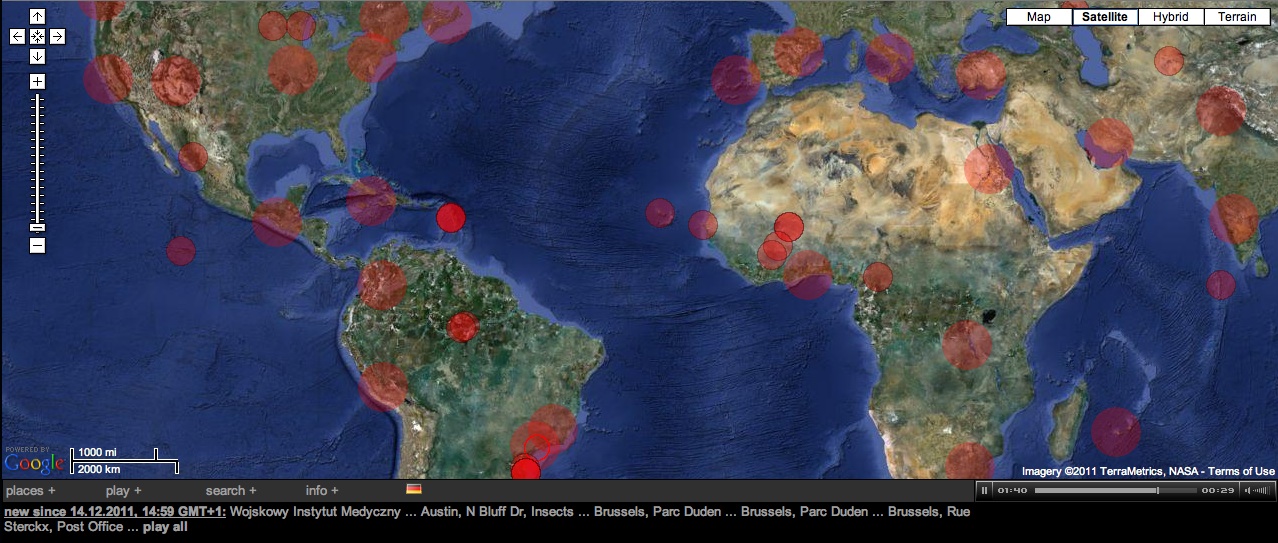Viewport: 1278px width, 543px height.
Task: Select the Satellite map type
Action: tap(1105, 16)
